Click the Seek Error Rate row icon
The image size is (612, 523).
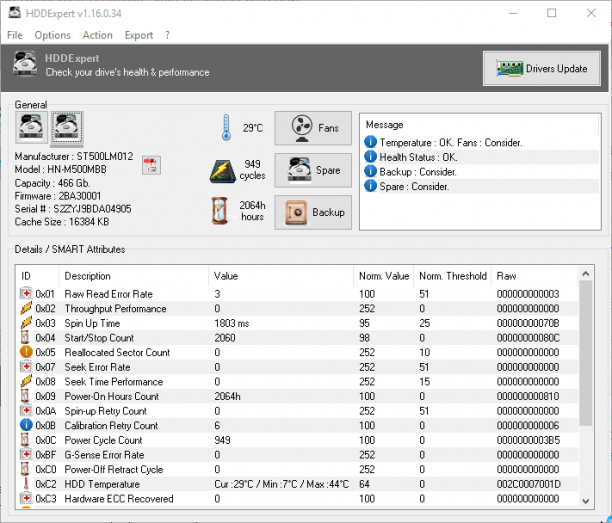coord(26,366)
